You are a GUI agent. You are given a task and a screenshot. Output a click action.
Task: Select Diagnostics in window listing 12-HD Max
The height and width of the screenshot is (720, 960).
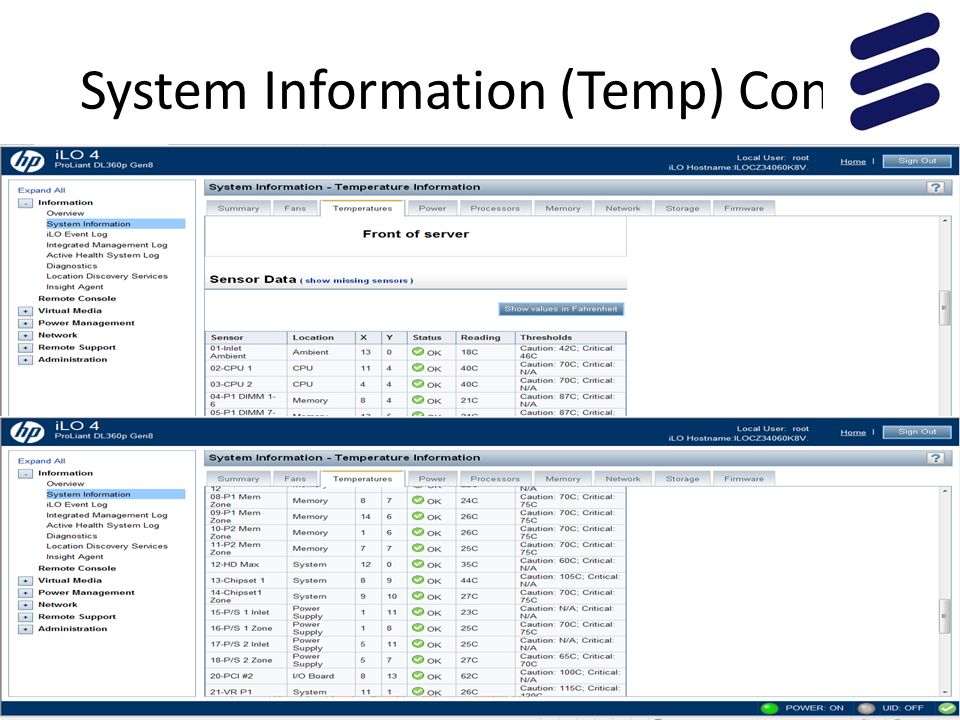click(x=72, y=536)
